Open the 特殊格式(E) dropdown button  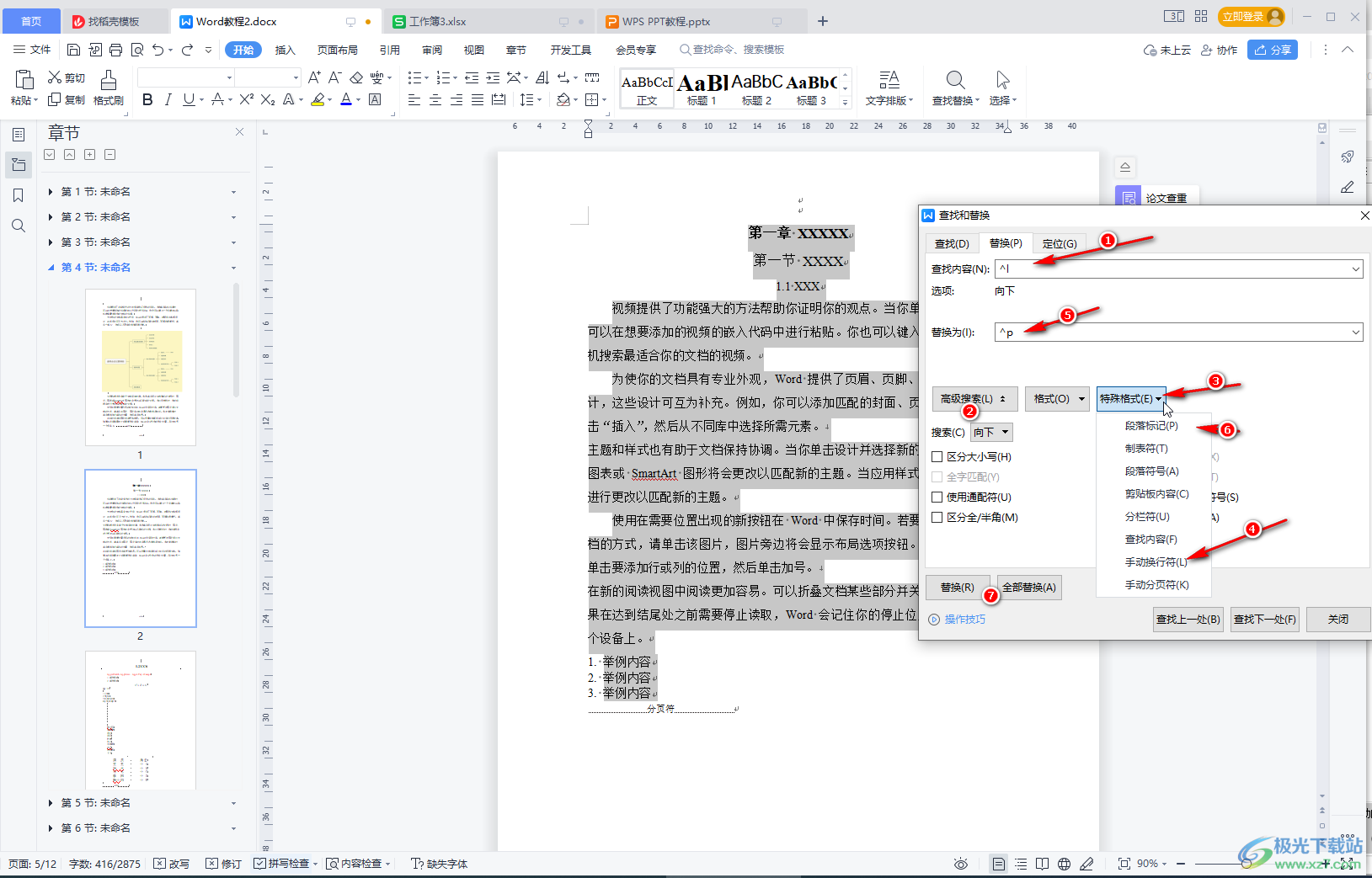(x=1131, y=399)
